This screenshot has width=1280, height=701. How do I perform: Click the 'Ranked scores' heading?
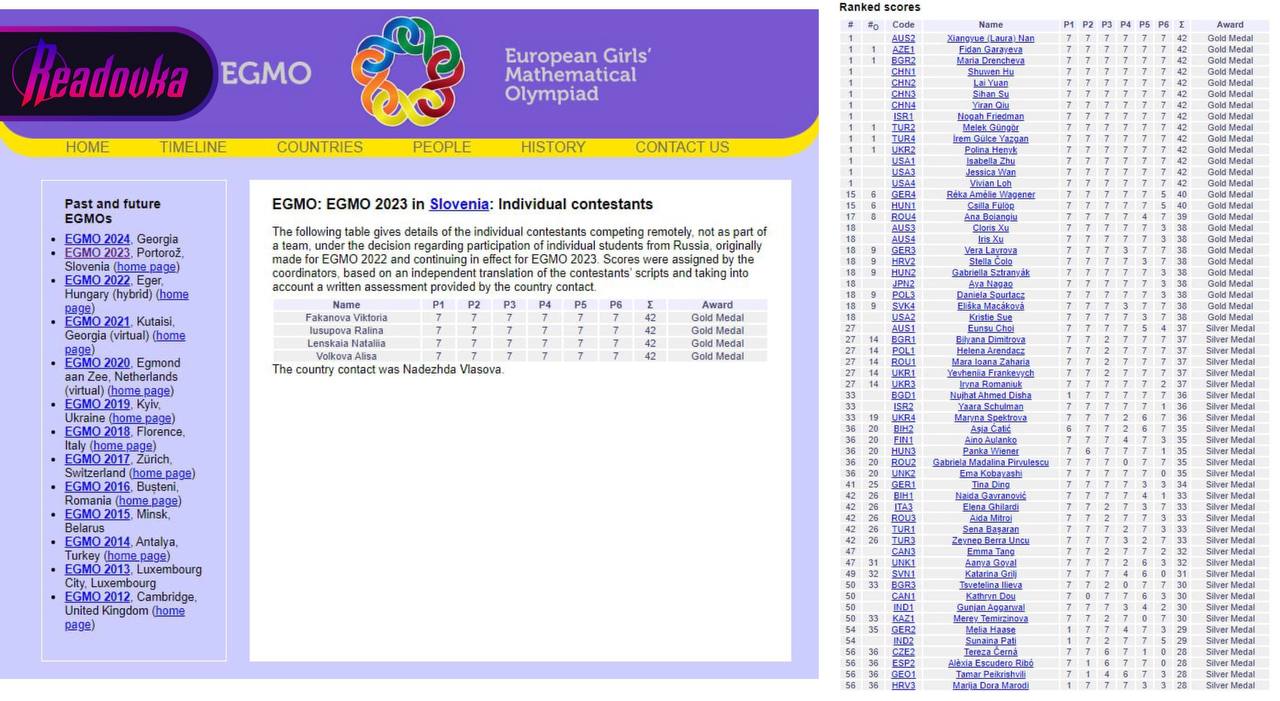coord(880,7)
